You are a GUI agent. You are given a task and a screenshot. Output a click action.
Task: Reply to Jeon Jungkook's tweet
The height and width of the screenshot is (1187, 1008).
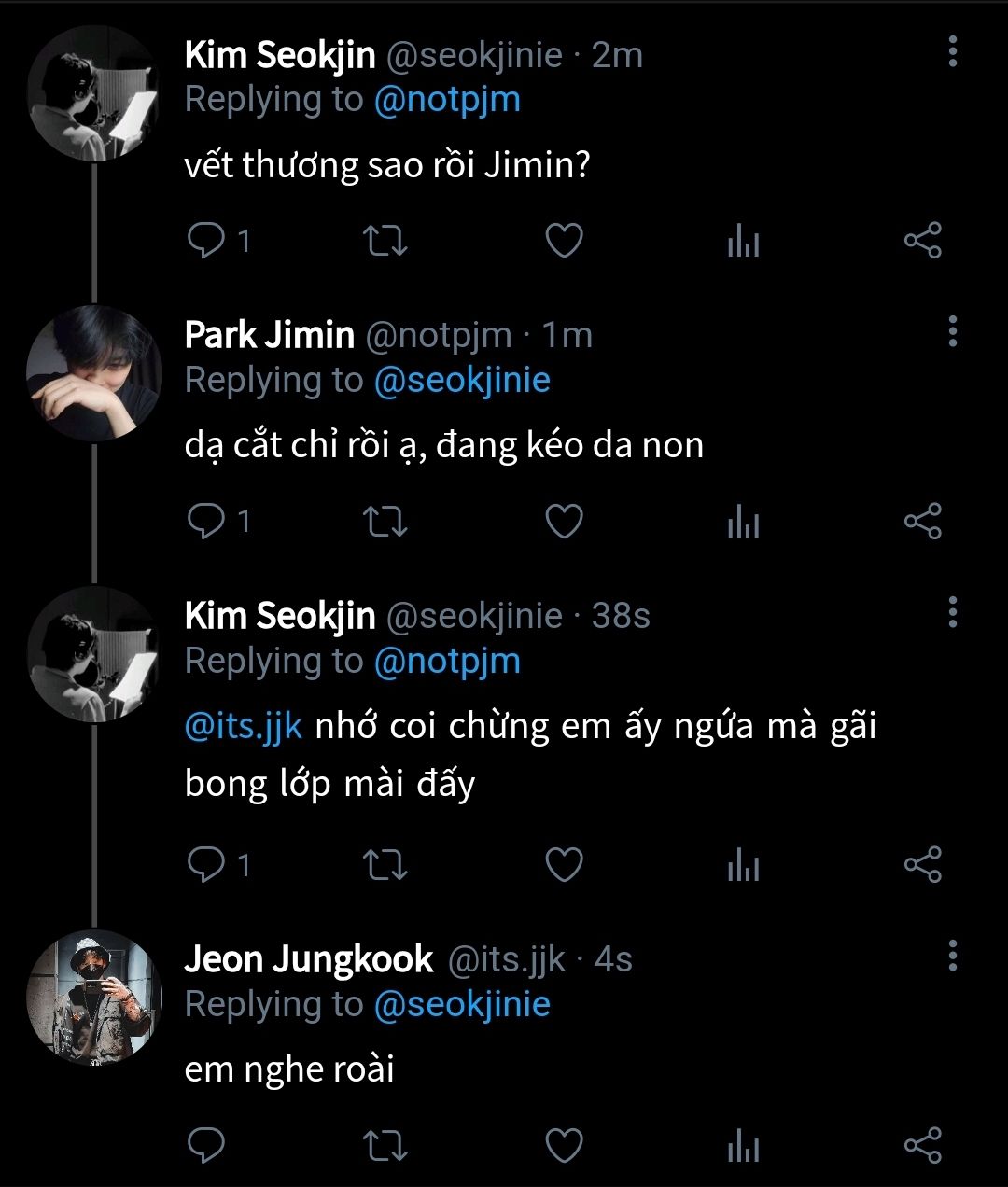(205, 1145)
